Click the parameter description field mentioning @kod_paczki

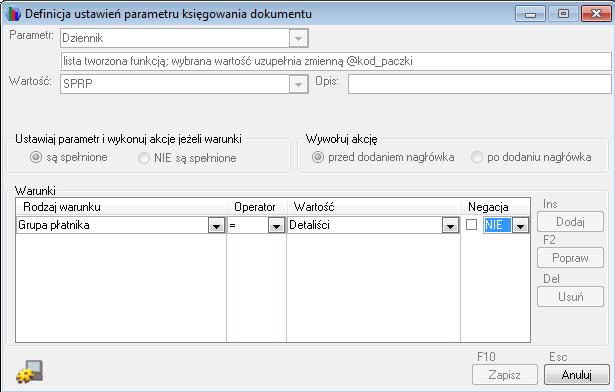coord(336,61)
